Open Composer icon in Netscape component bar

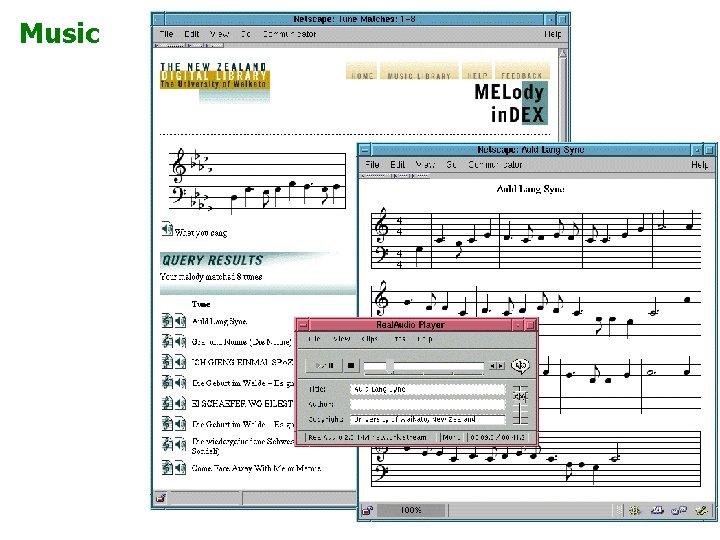[x=702, y=510]
